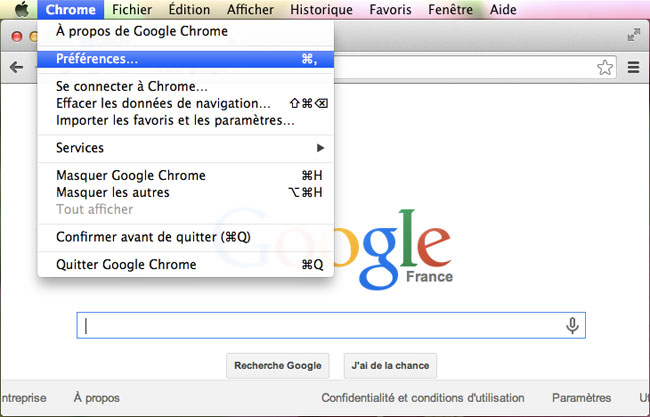This screenshot has width=650, height=417.
Task: Select À propos de Google Chrome
Action: (185, 31)
